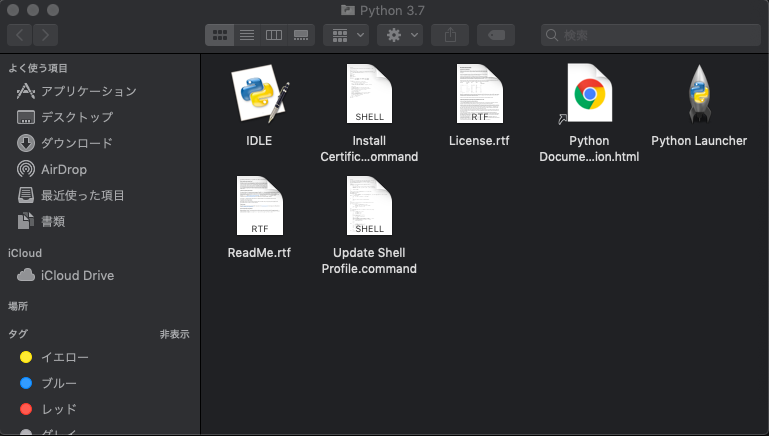Open the IDLE application icon

[260, 94]
